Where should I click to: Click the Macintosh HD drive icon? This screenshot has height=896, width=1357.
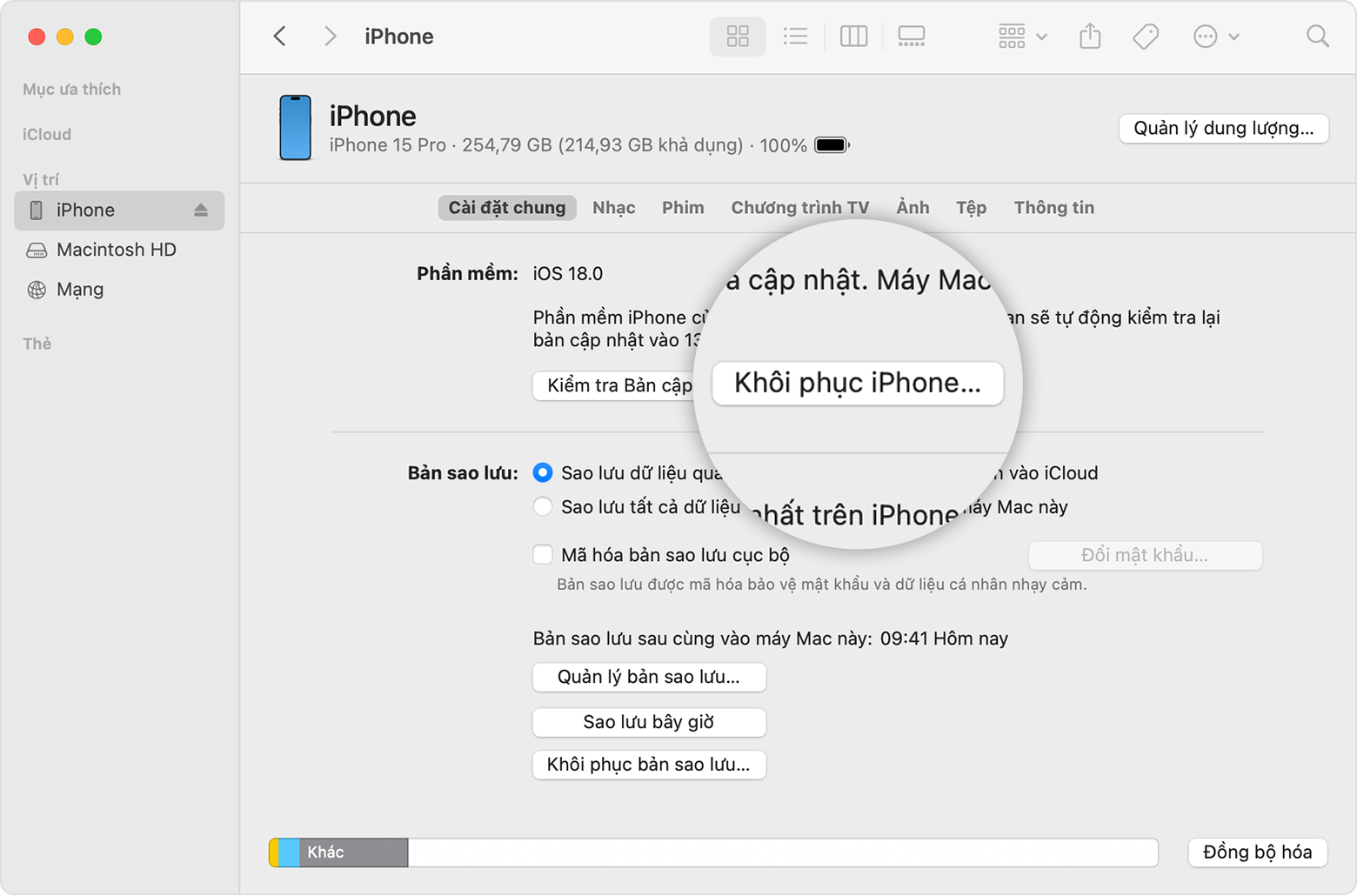(x=37, y=251)
